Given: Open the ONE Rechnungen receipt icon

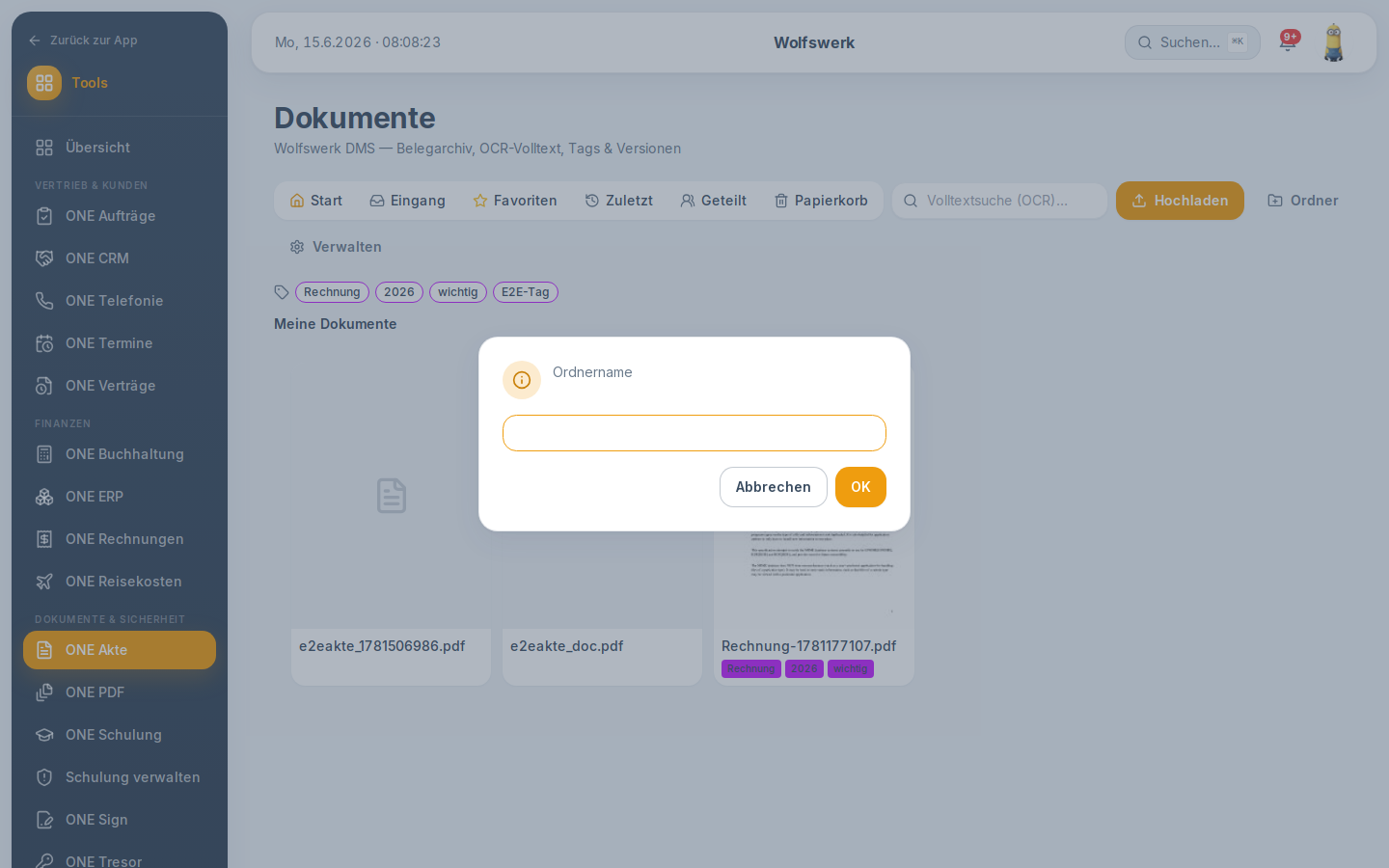Looking at the screenshot, I should pos(44,539).
